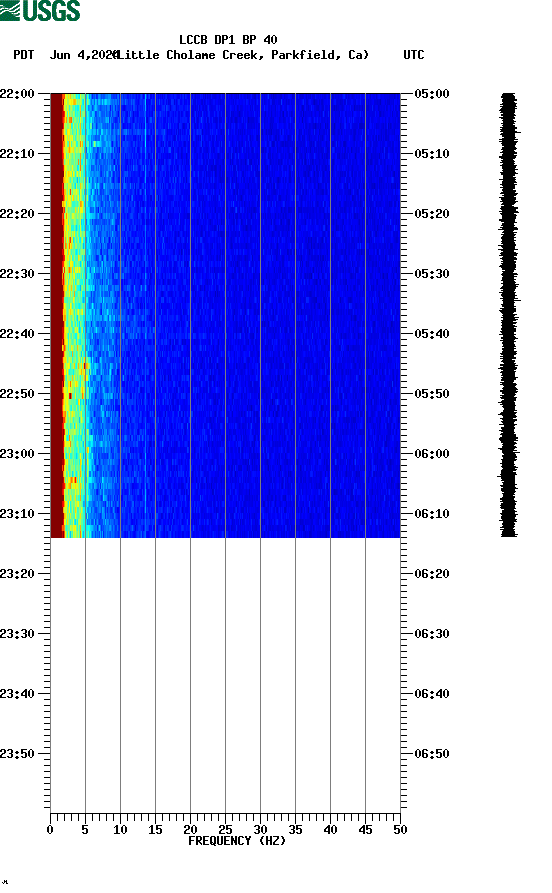Click the 05:50 UTC time label
552x893 pixels.
pyautogui.click(x=432, y=394)
